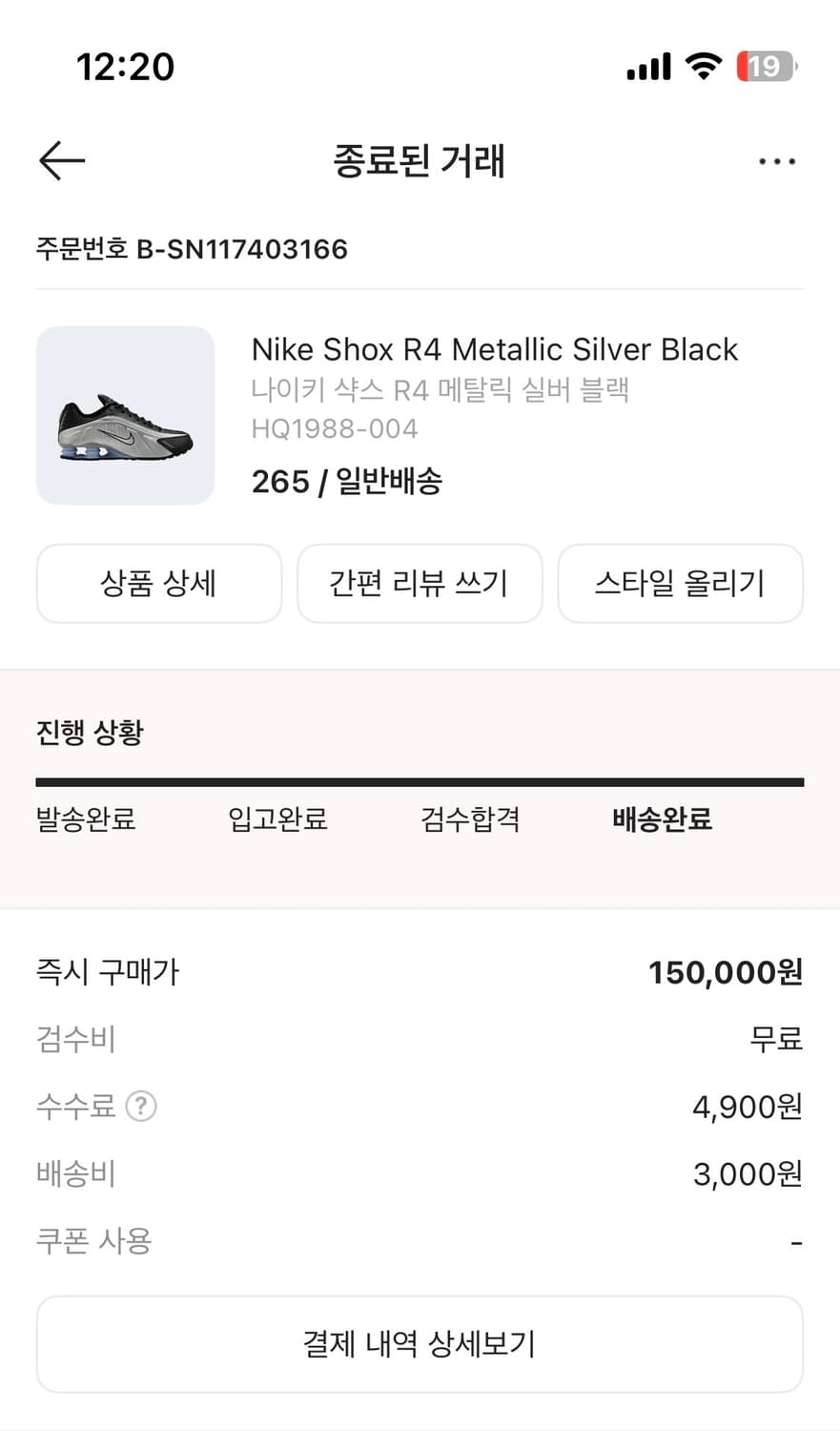The image size is (840, 1431).
Task: Select the 검수합격 progress step
Action: (471, 819)
